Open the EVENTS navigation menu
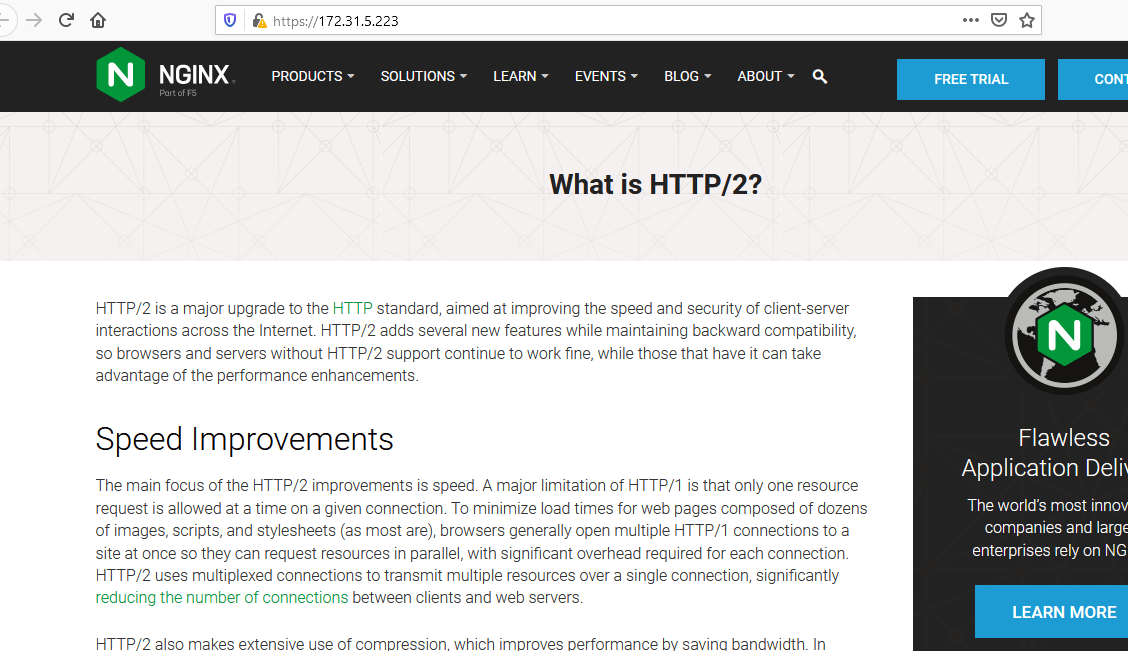This screenshot has width=1128, height=651. pos(606,76)
